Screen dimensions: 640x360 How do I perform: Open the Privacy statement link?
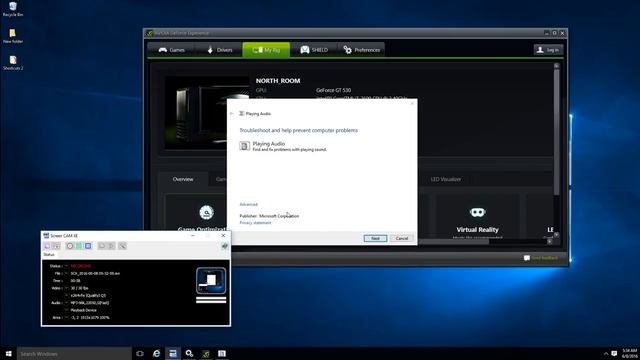point(255,223)
